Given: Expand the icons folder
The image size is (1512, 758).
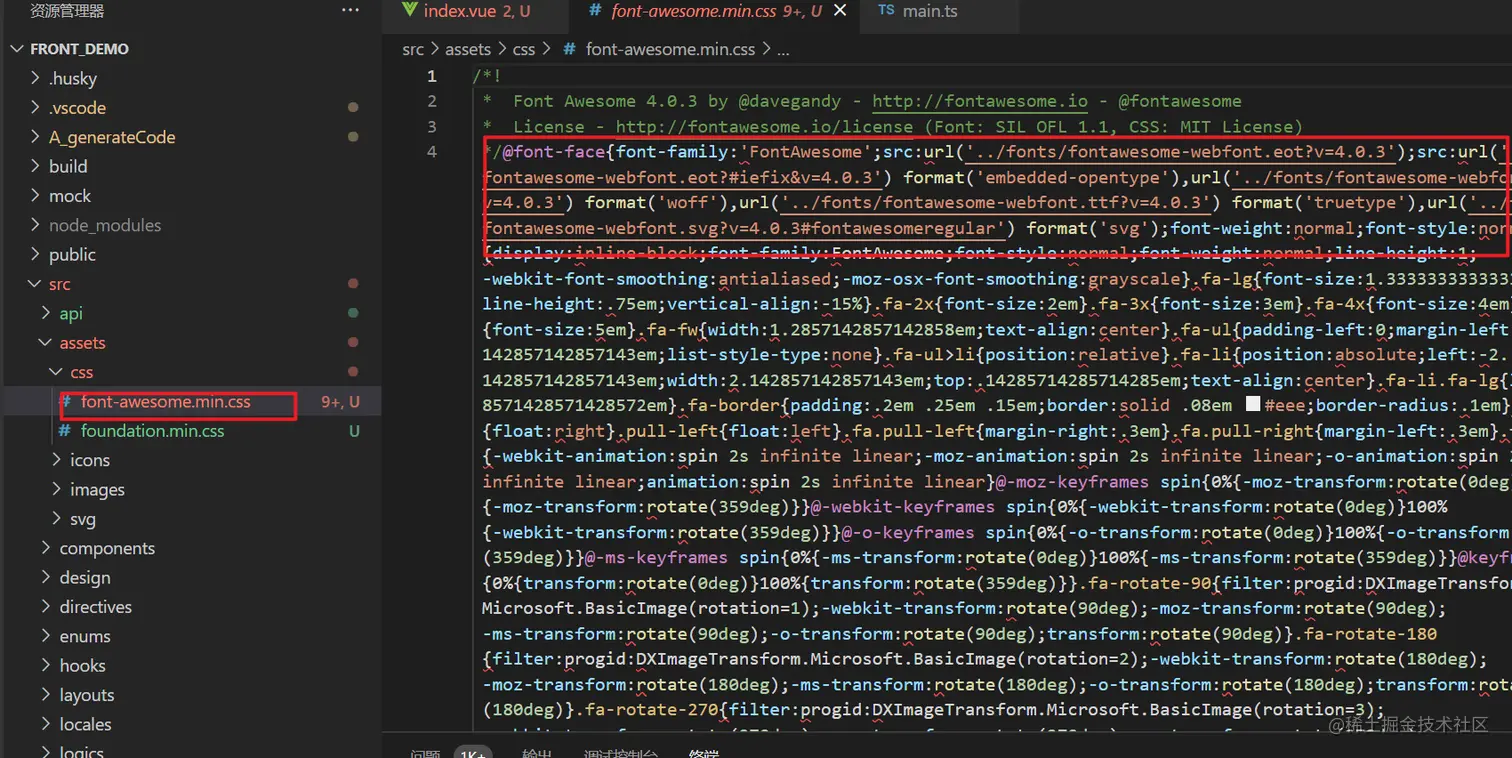Looking at the screenshot, I should point(90,460).
